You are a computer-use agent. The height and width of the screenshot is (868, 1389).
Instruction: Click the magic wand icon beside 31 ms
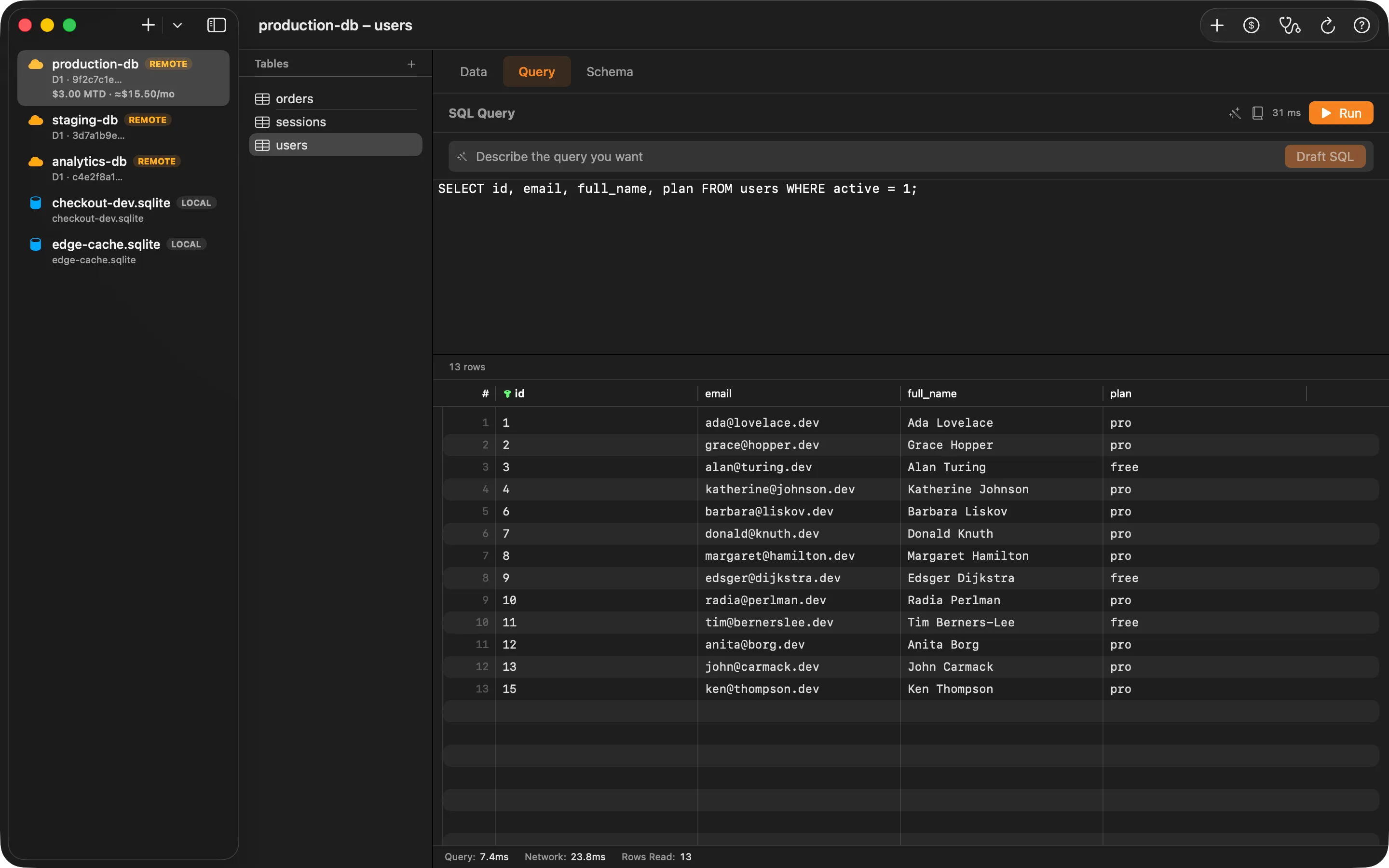[x=1235, y=113]
